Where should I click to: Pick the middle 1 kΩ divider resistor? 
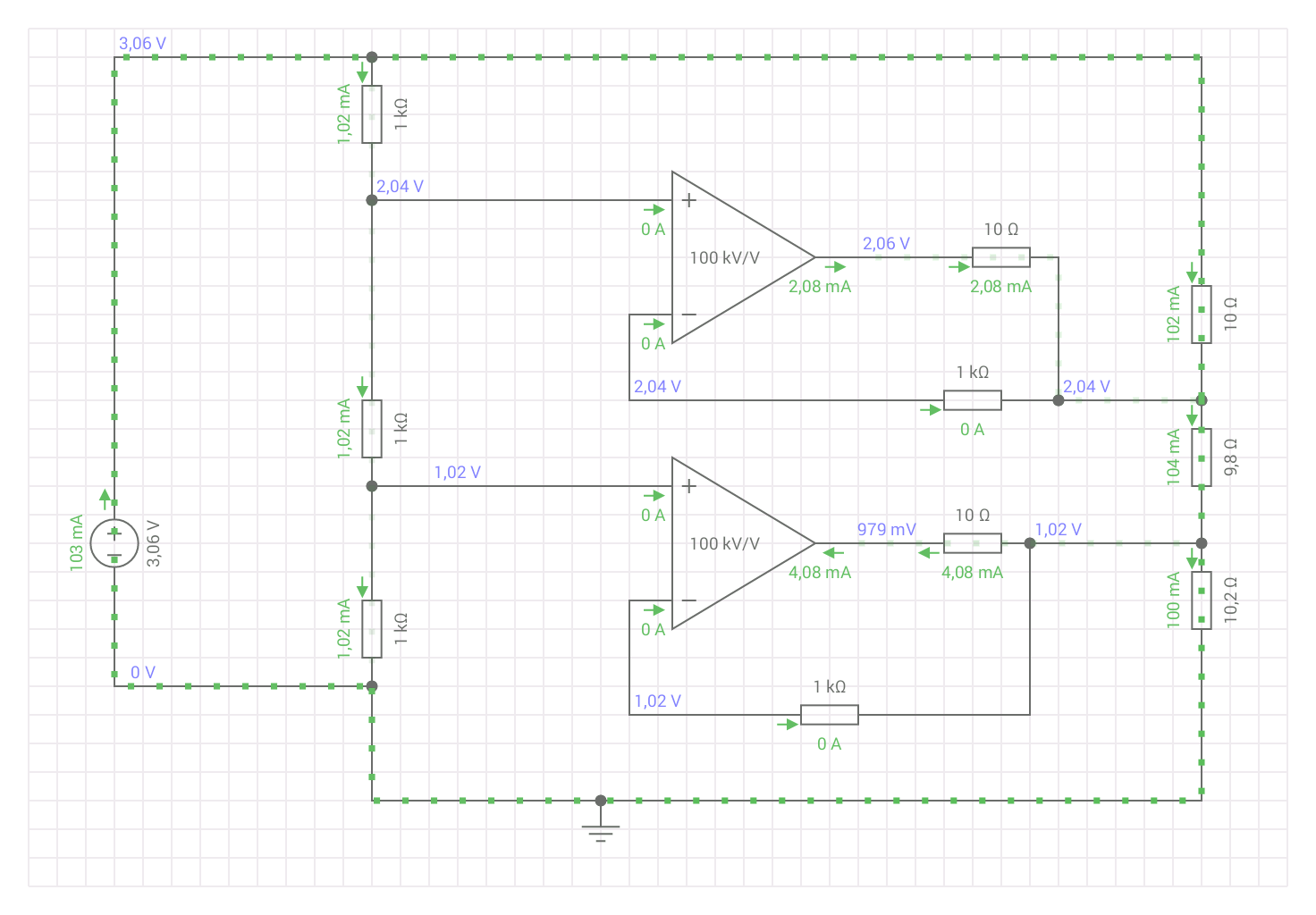pos(372,429)
